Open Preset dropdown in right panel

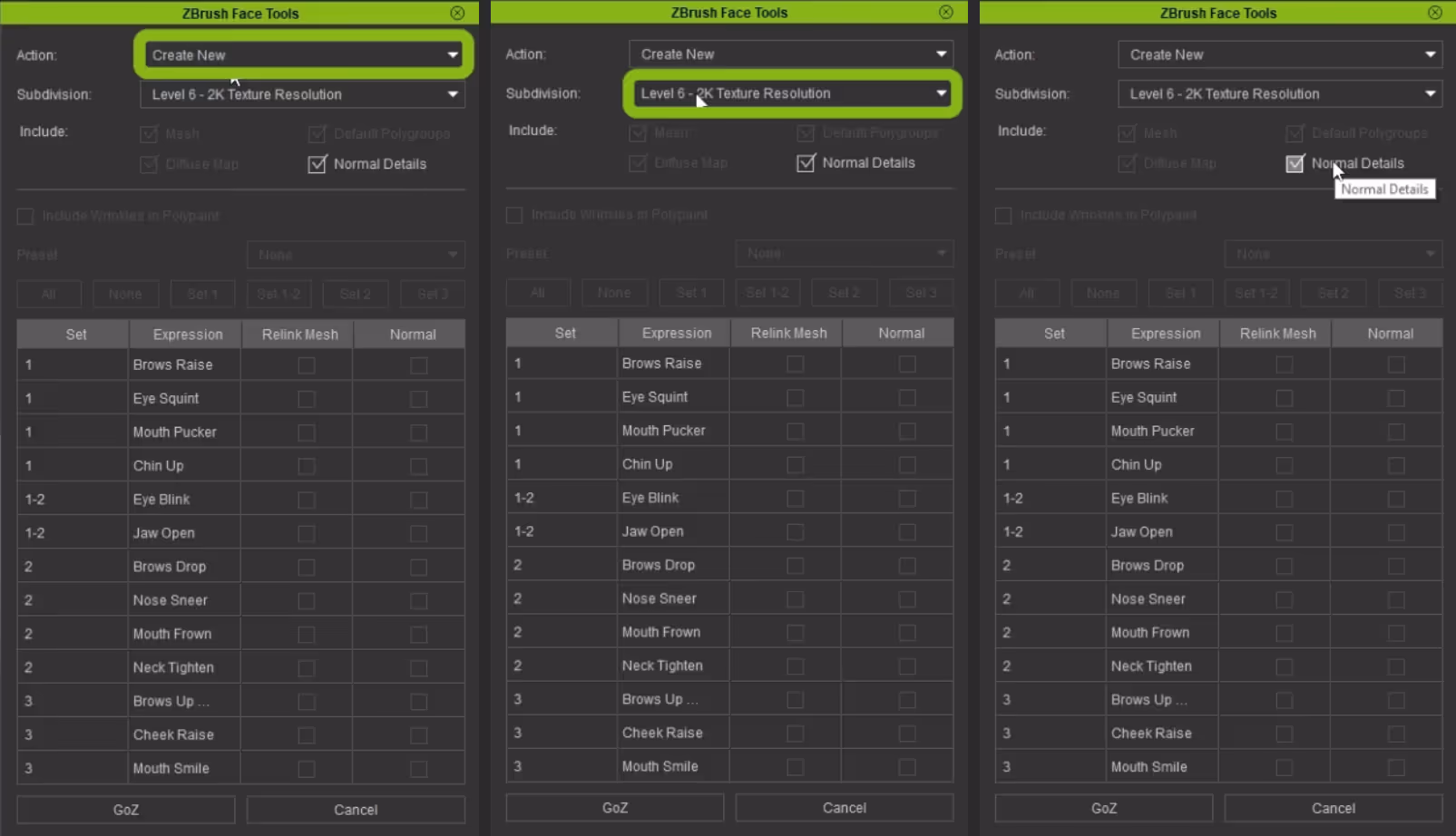[x=1334, y=254]
